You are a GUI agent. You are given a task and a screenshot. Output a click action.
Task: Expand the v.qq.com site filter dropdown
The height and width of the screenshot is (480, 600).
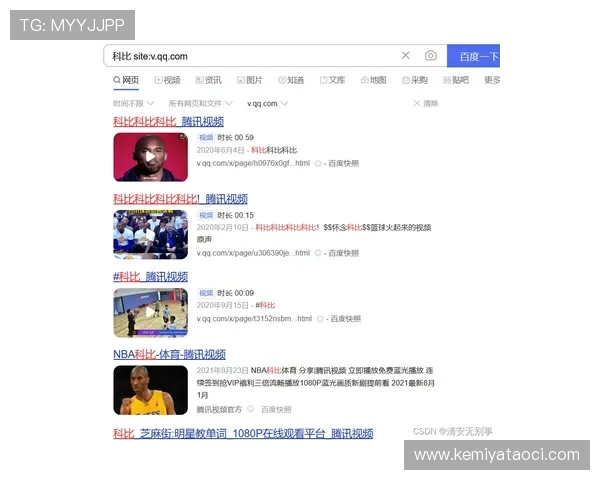(x=267, y=103)
